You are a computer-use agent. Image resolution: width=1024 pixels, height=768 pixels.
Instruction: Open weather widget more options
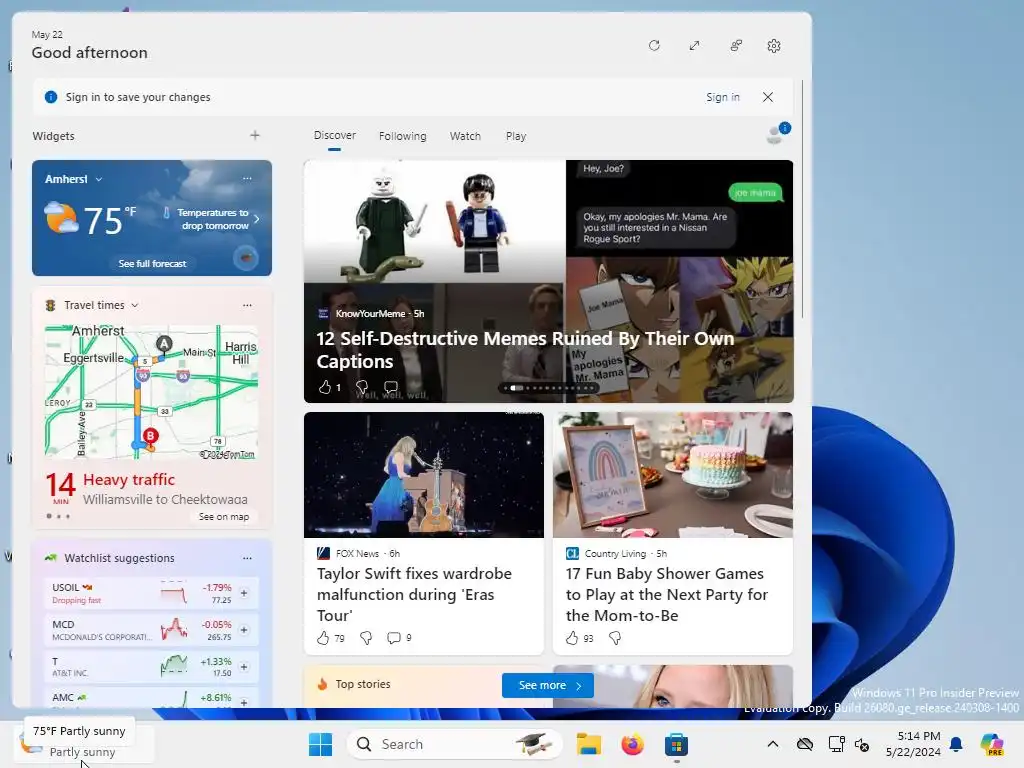[x=247, y=178]
